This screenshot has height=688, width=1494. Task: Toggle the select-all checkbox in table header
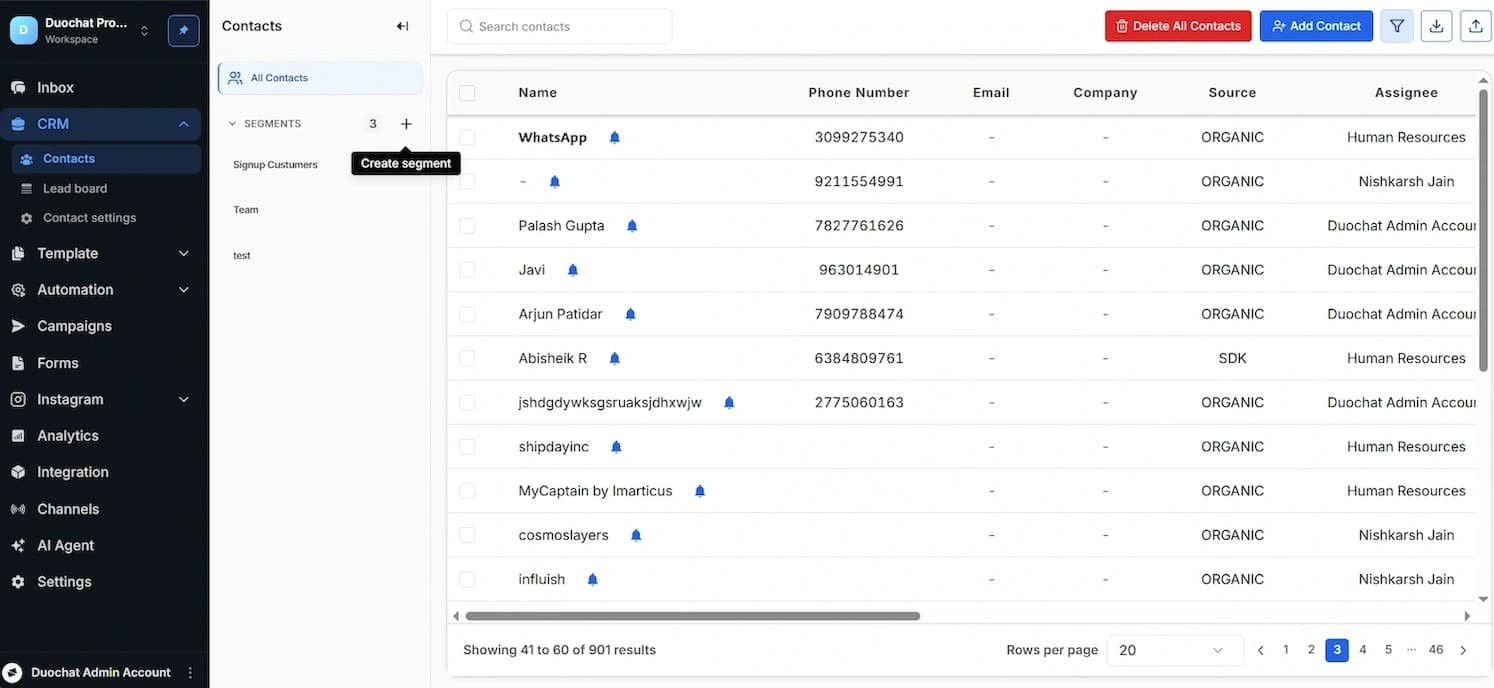467,93
